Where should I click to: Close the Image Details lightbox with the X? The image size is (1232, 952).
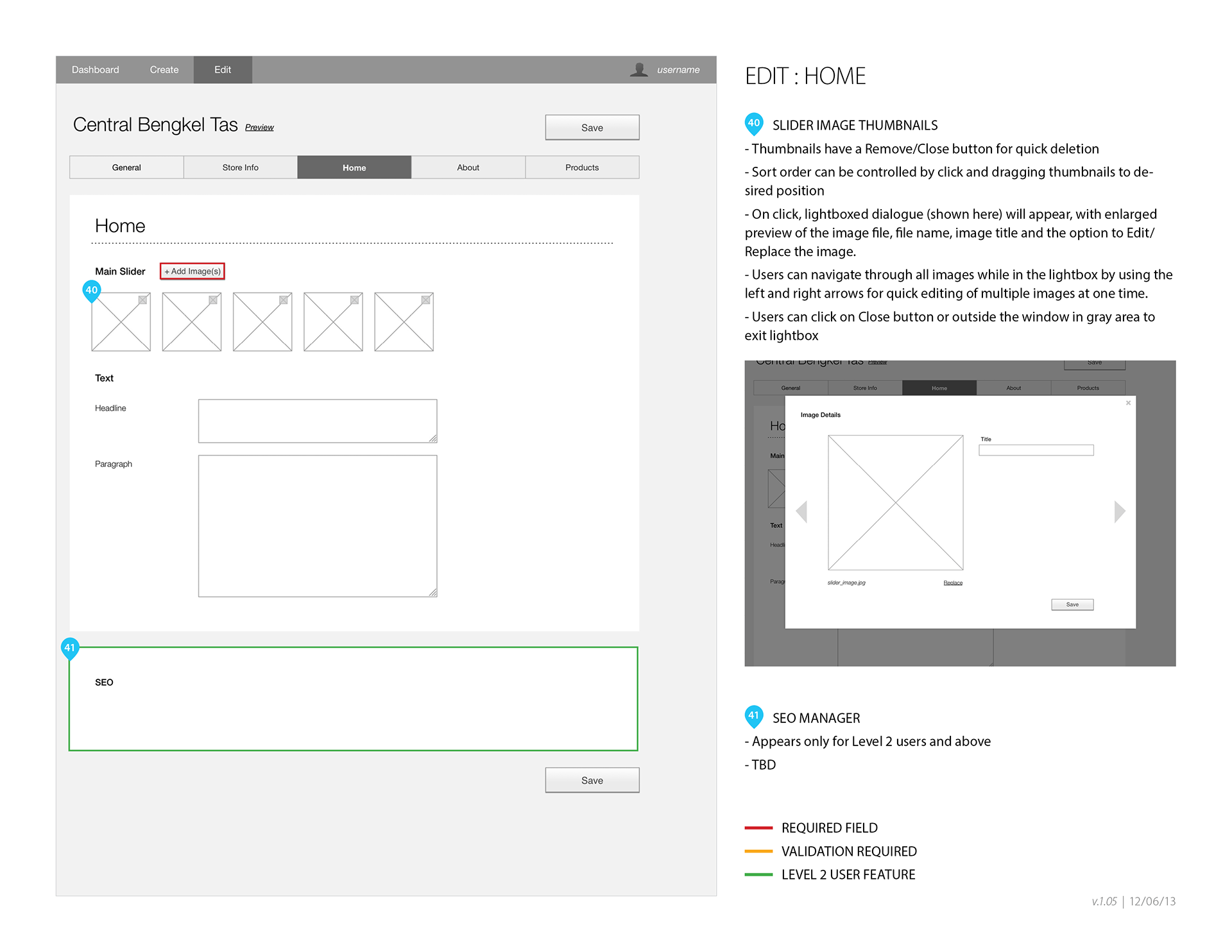coord(1128,403)
